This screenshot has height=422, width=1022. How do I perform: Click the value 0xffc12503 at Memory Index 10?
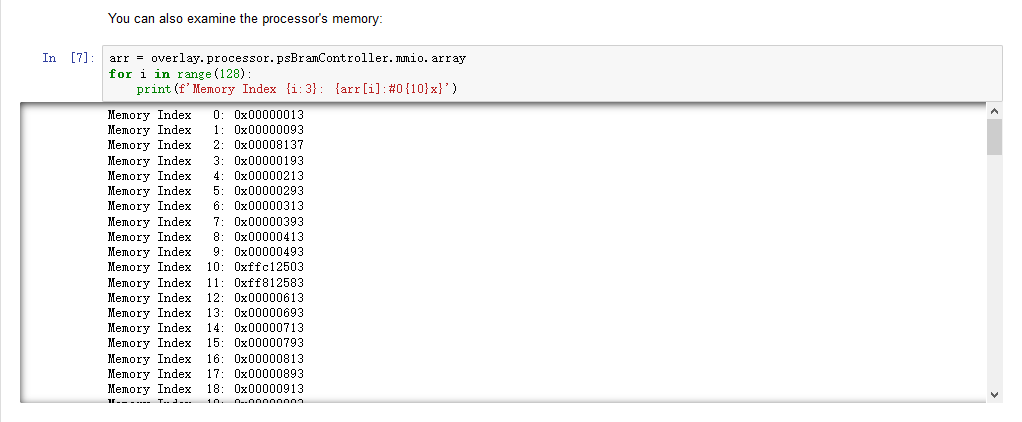click(x=269, y=267)
